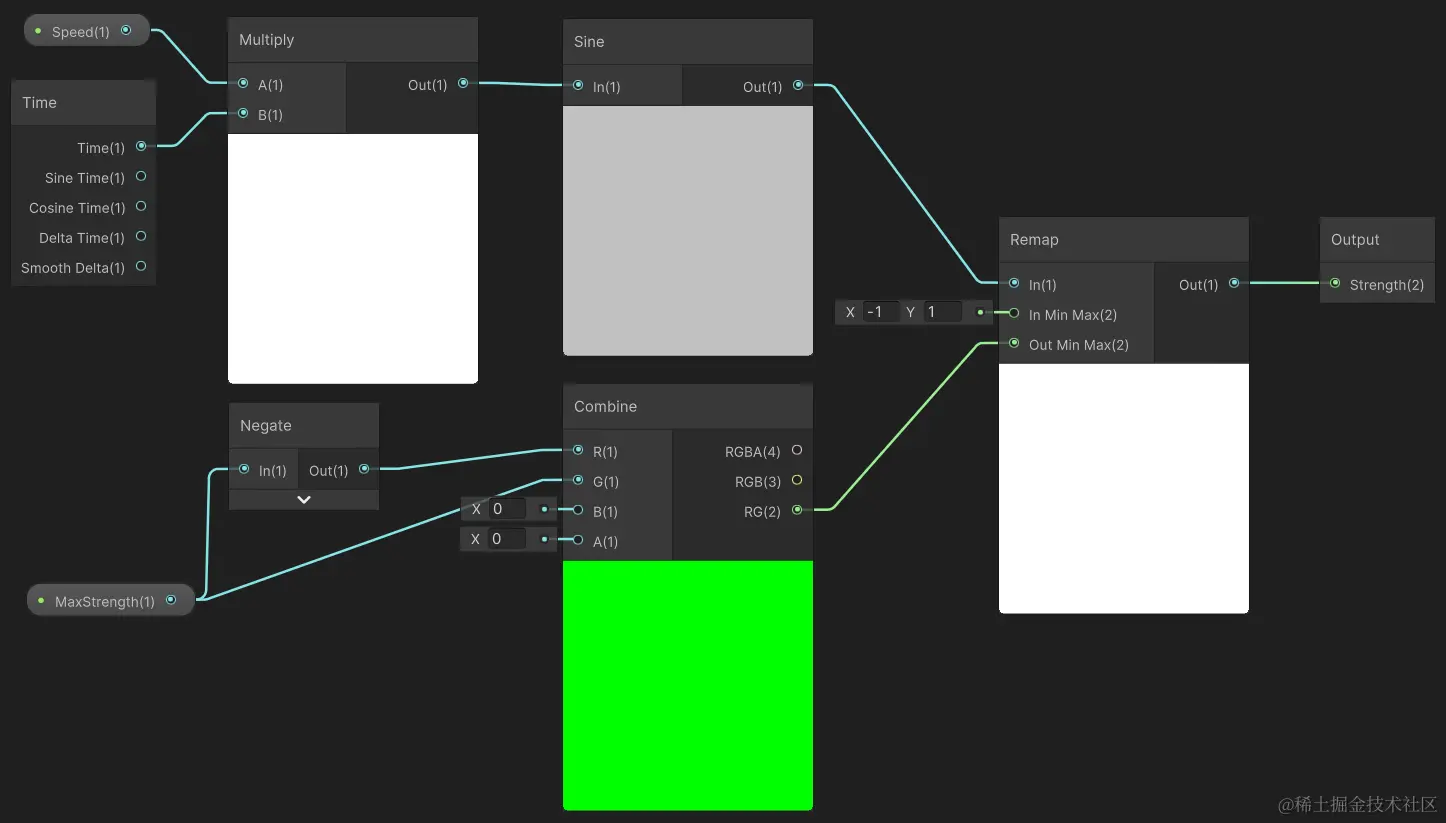Image resolution: width=1446 pixels, height=823 pixels.
Task: Click Sine node In(1) port
Action: (x=578, y=86)
